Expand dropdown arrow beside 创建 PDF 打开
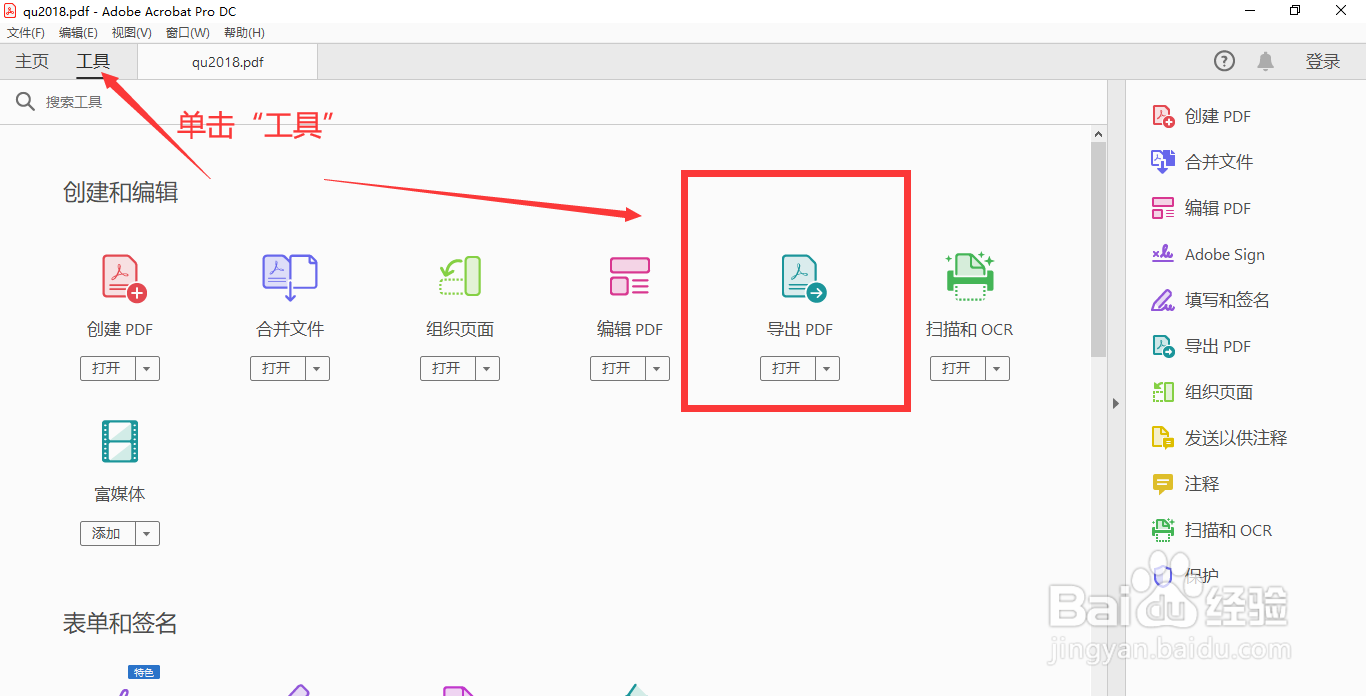 point(147,368)
